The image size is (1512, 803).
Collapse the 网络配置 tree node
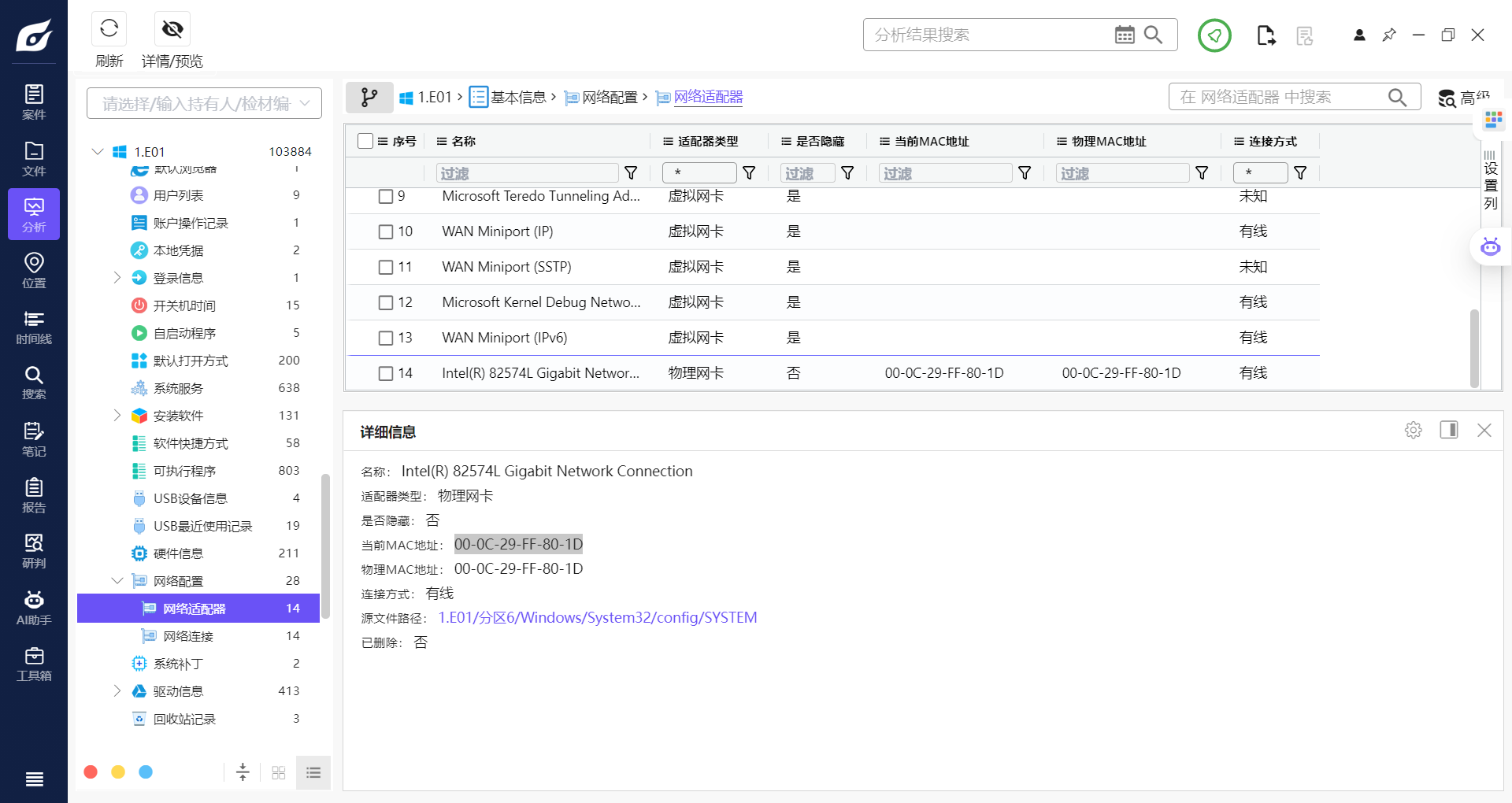pyautogui.click(x=117, y=580)
